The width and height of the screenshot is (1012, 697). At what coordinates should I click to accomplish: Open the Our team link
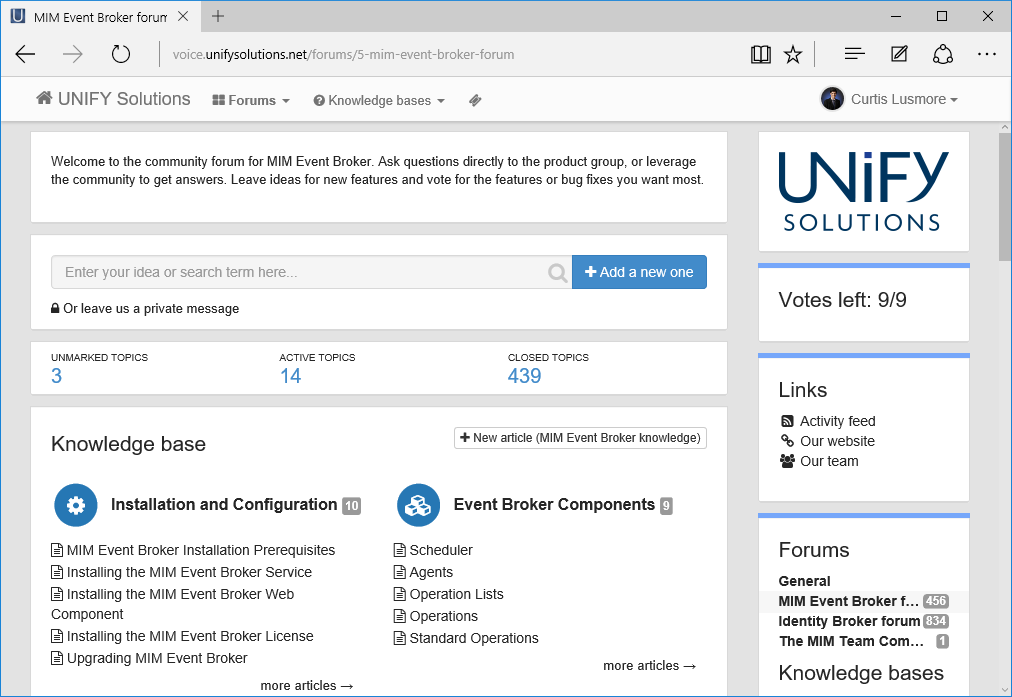829,461
